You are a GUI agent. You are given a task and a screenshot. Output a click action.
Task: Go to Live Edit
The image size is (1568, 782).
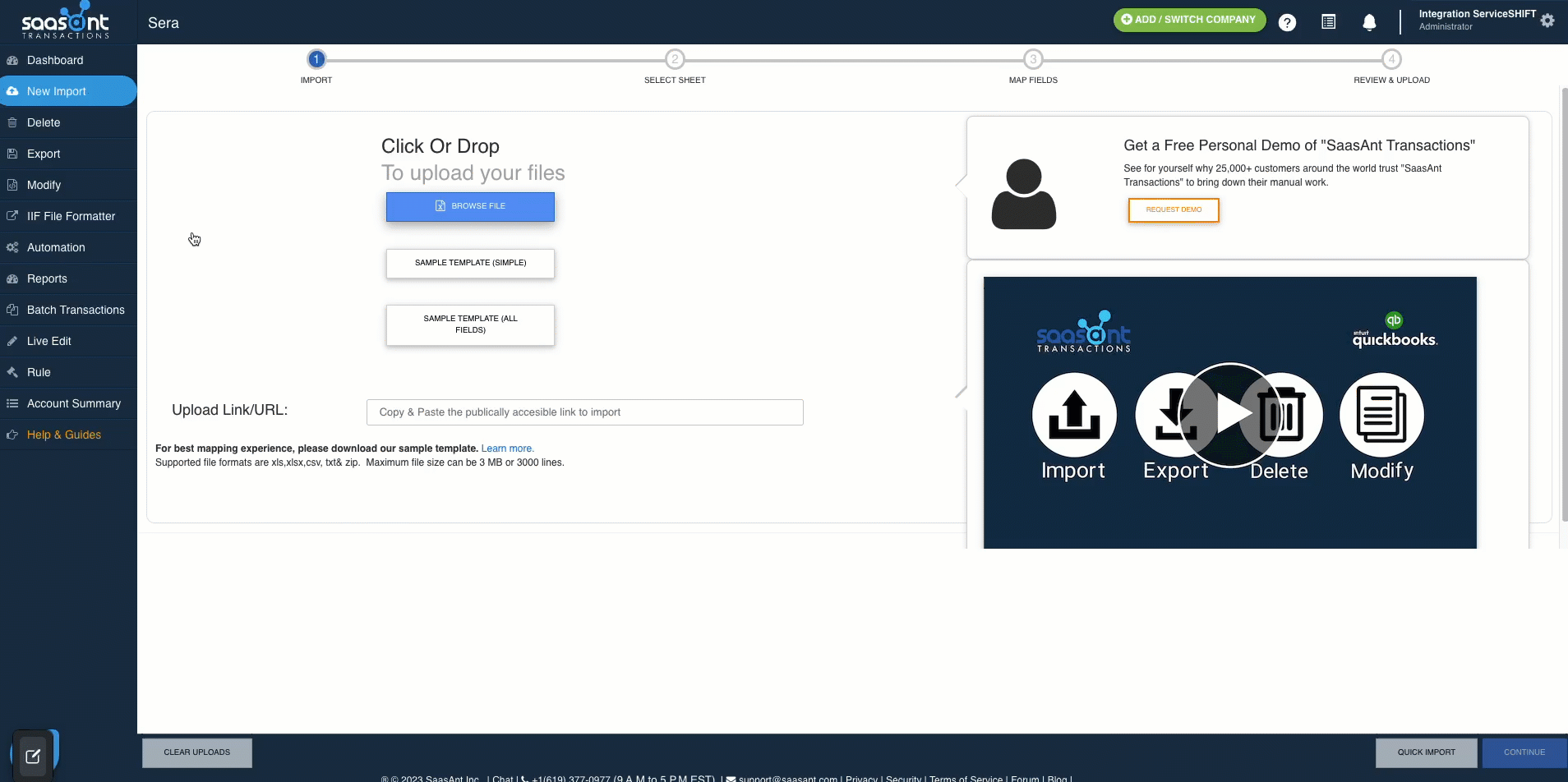(68, 341)
